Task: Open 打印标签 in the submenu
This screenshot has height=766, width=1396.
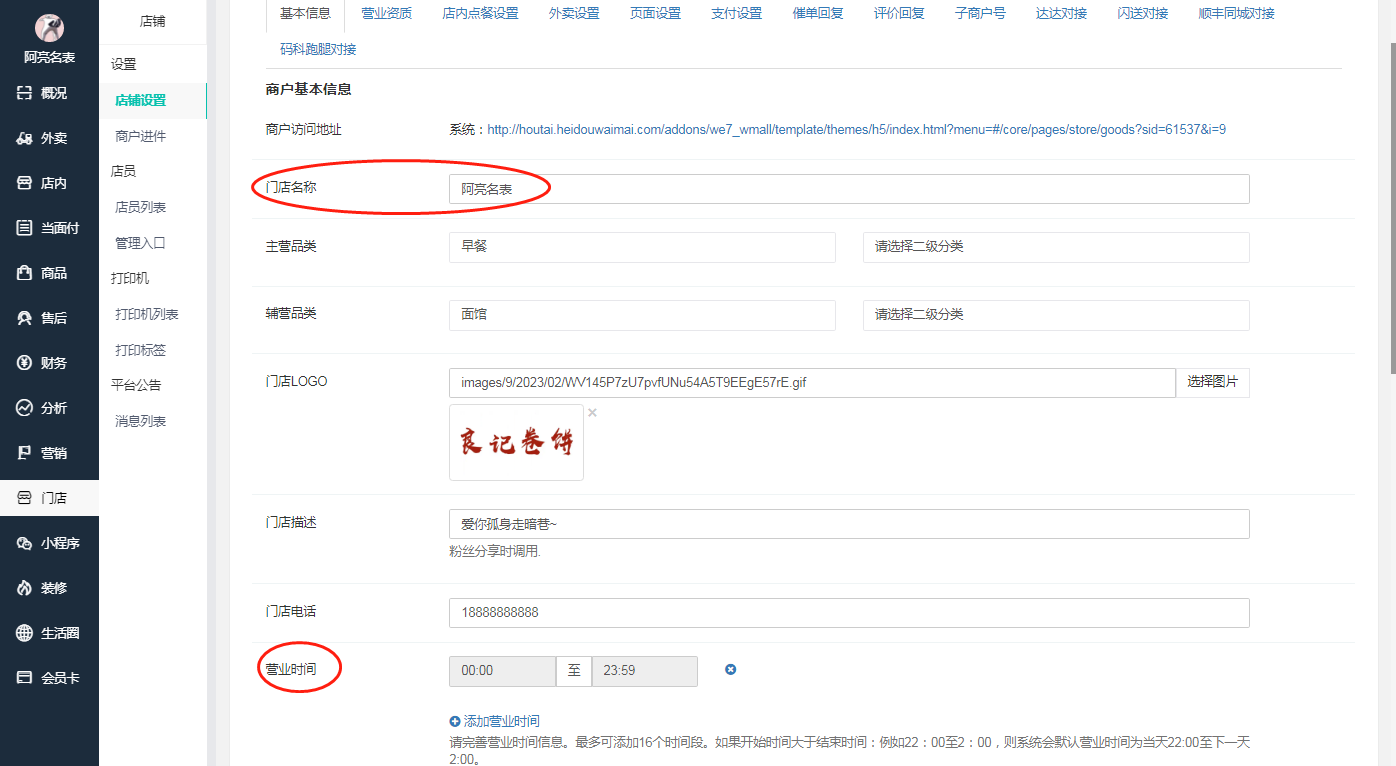Action: [141, 350]
